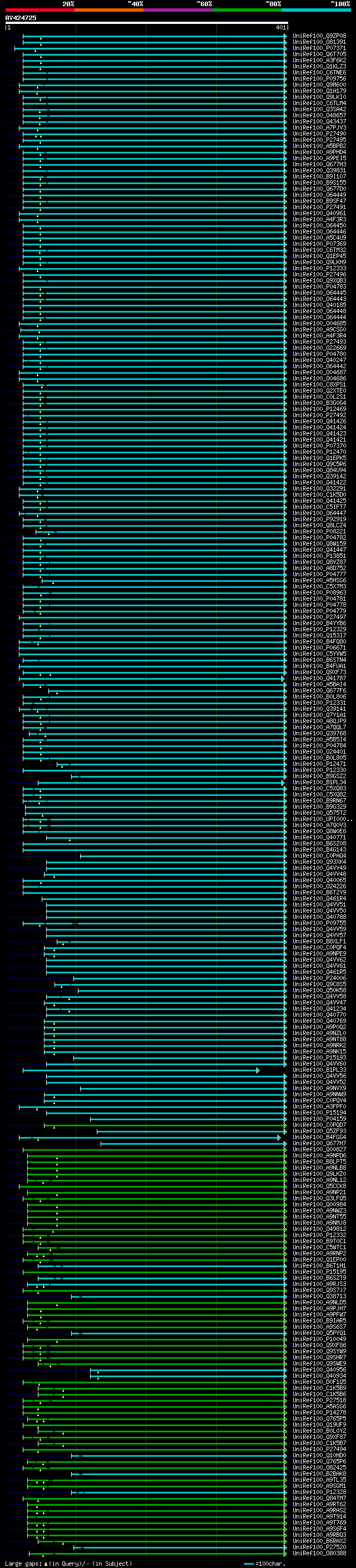Select hit UniRef100_Q40771
This screenshot has width=356, height=1568.
[319, 838]
